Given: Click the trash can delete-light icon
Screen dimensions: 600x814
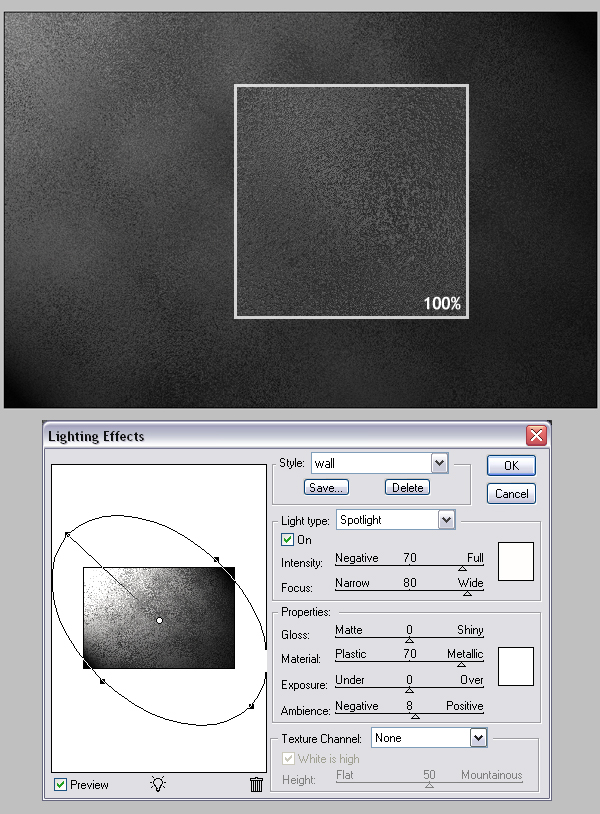Looking at the screenshot, I should [x=256, y=784].
